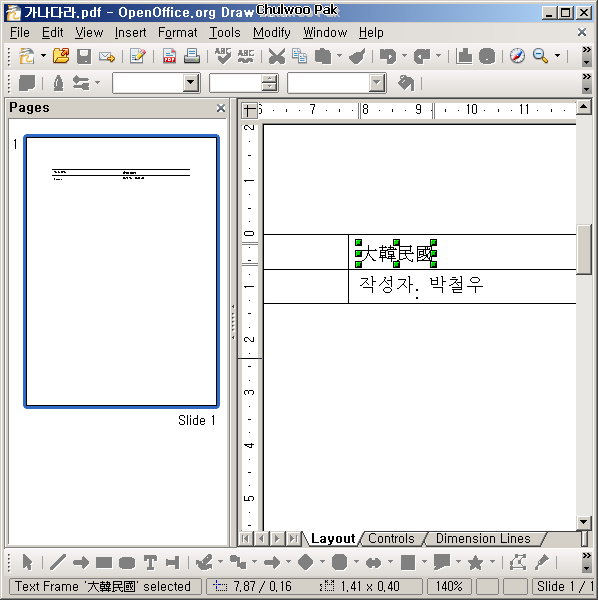Click the Document as E-mail icon
The height and width of the screenshot is (600, 598).
point(107,57)
